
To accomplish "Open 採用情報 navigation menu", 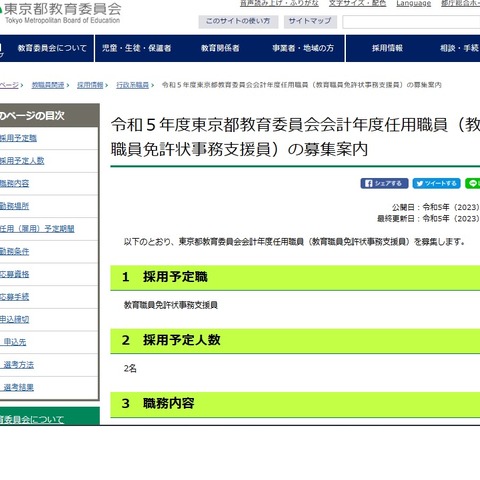I will pyautogui.click(x=387, y=48).
